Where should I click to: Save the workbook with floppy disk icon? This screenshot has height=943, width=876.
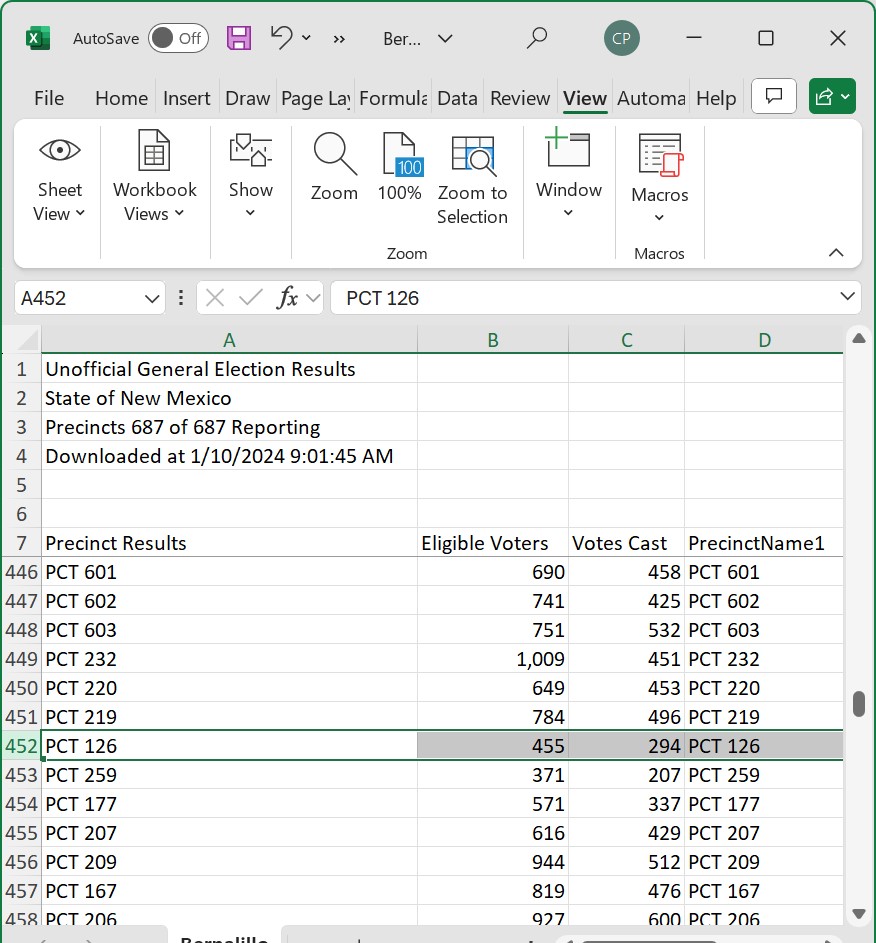pyautogui.click(x=239, y=38)
